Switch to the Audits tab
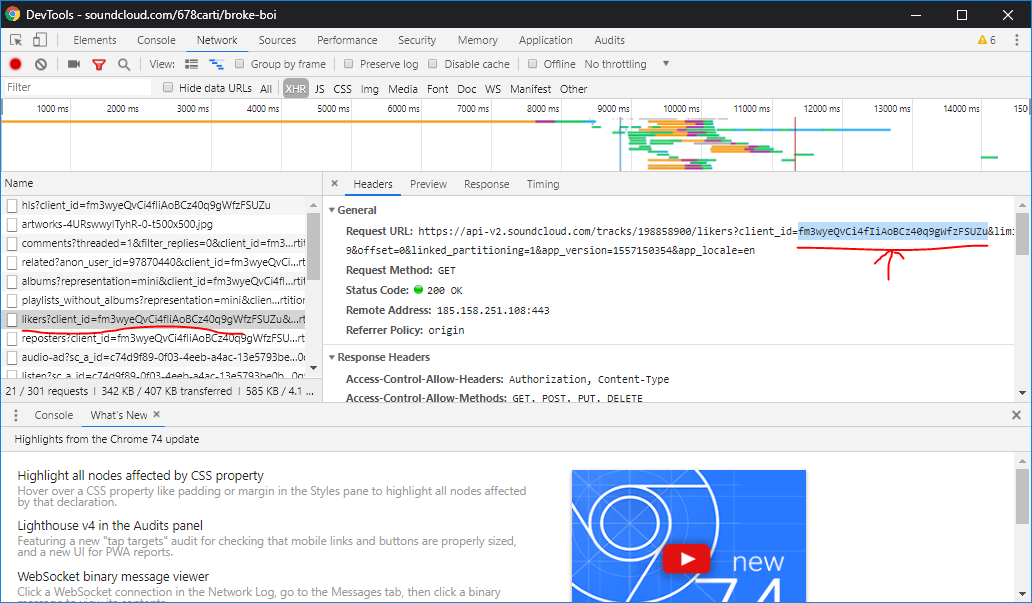Image resolution: width=1032 pixels, height=603 pixels. tap(609, 40)
